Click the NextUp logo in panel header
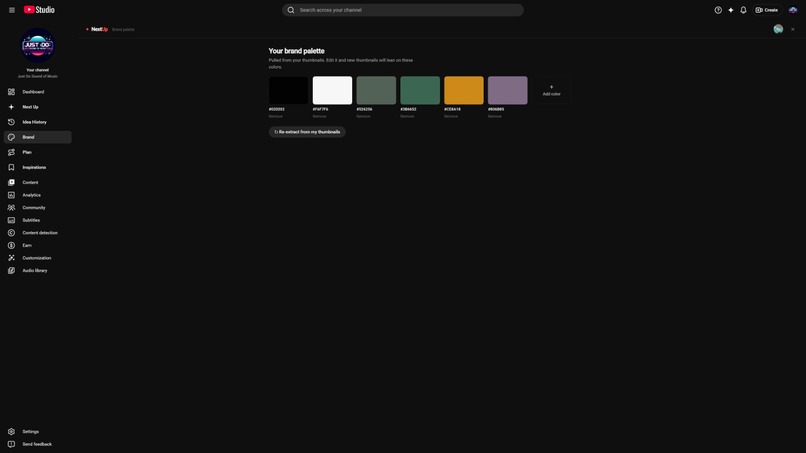Viewport: 806px width, 453px height. coord(97,29)
